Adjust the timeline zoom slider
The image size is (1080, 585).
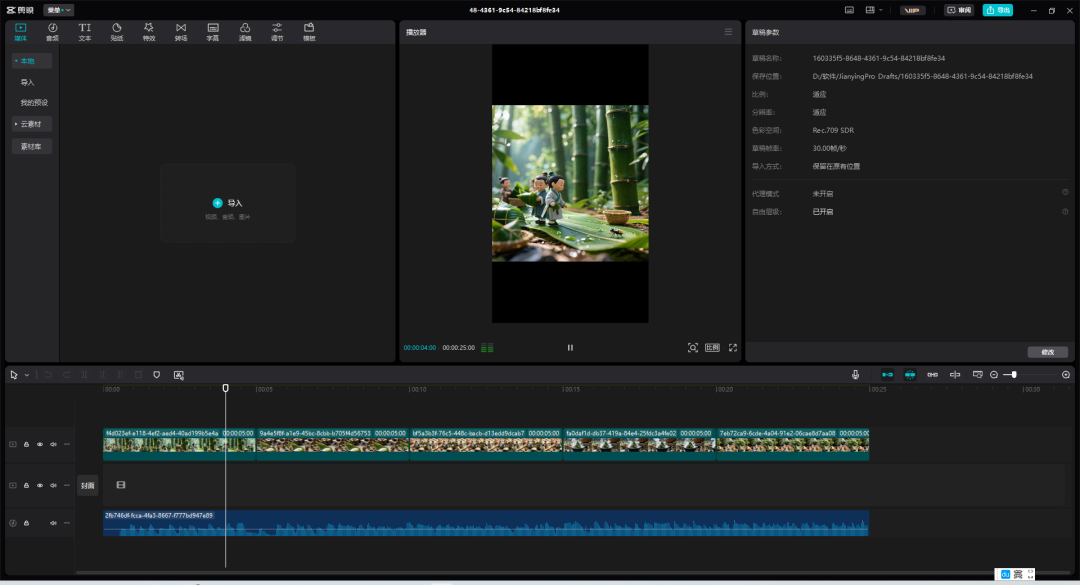[x=1014, y=375]
